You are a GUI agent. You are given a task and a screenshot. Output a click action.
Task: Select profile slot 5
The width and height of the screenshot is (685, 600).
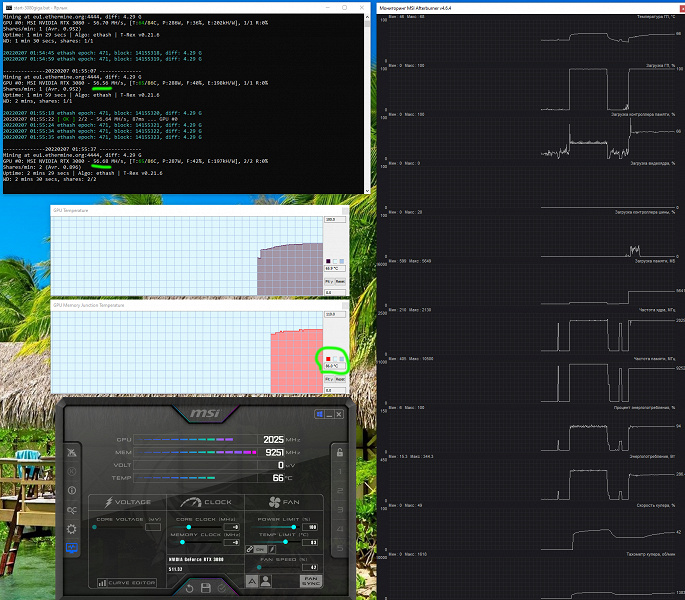339,548
